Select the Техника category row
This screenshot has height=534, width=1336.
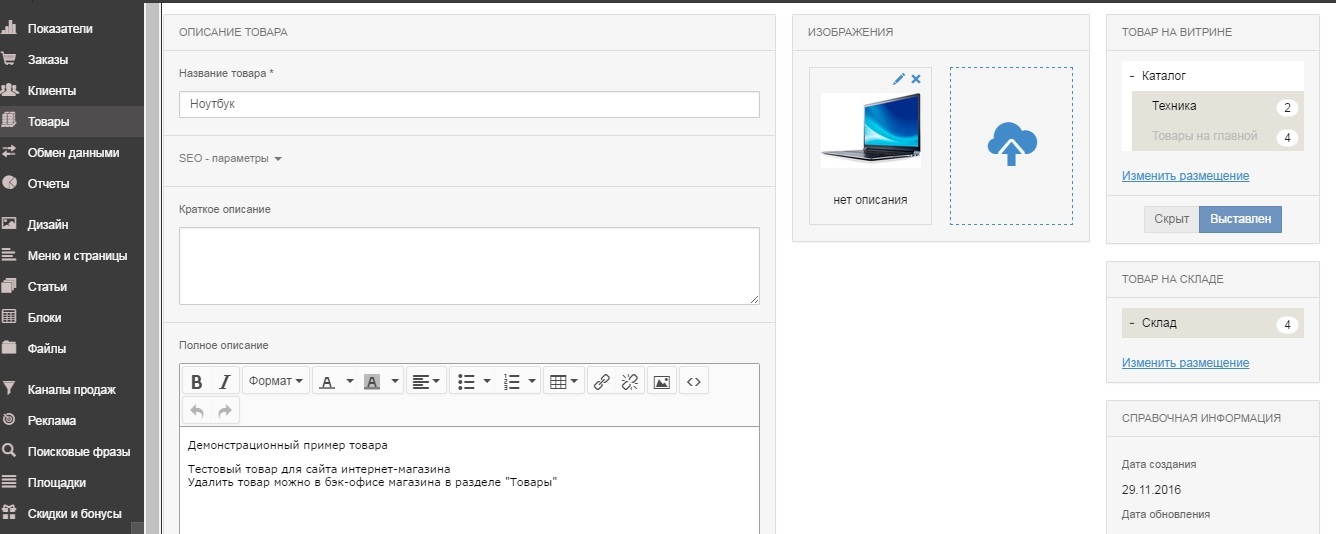[1218, 106]
